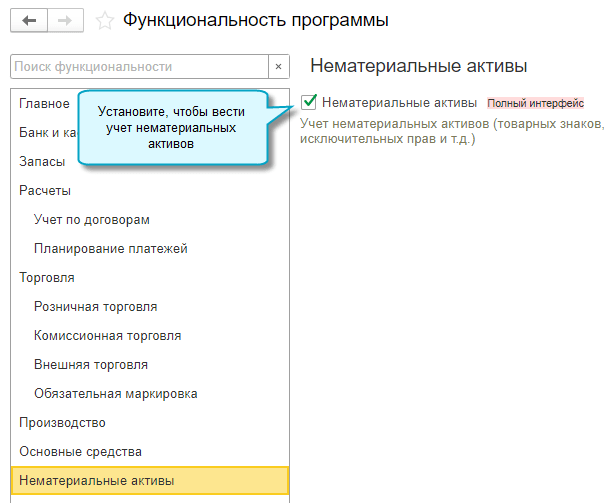Select Основные средства section
This screenshot has width=610, height=503.
(x=80, y=451)
